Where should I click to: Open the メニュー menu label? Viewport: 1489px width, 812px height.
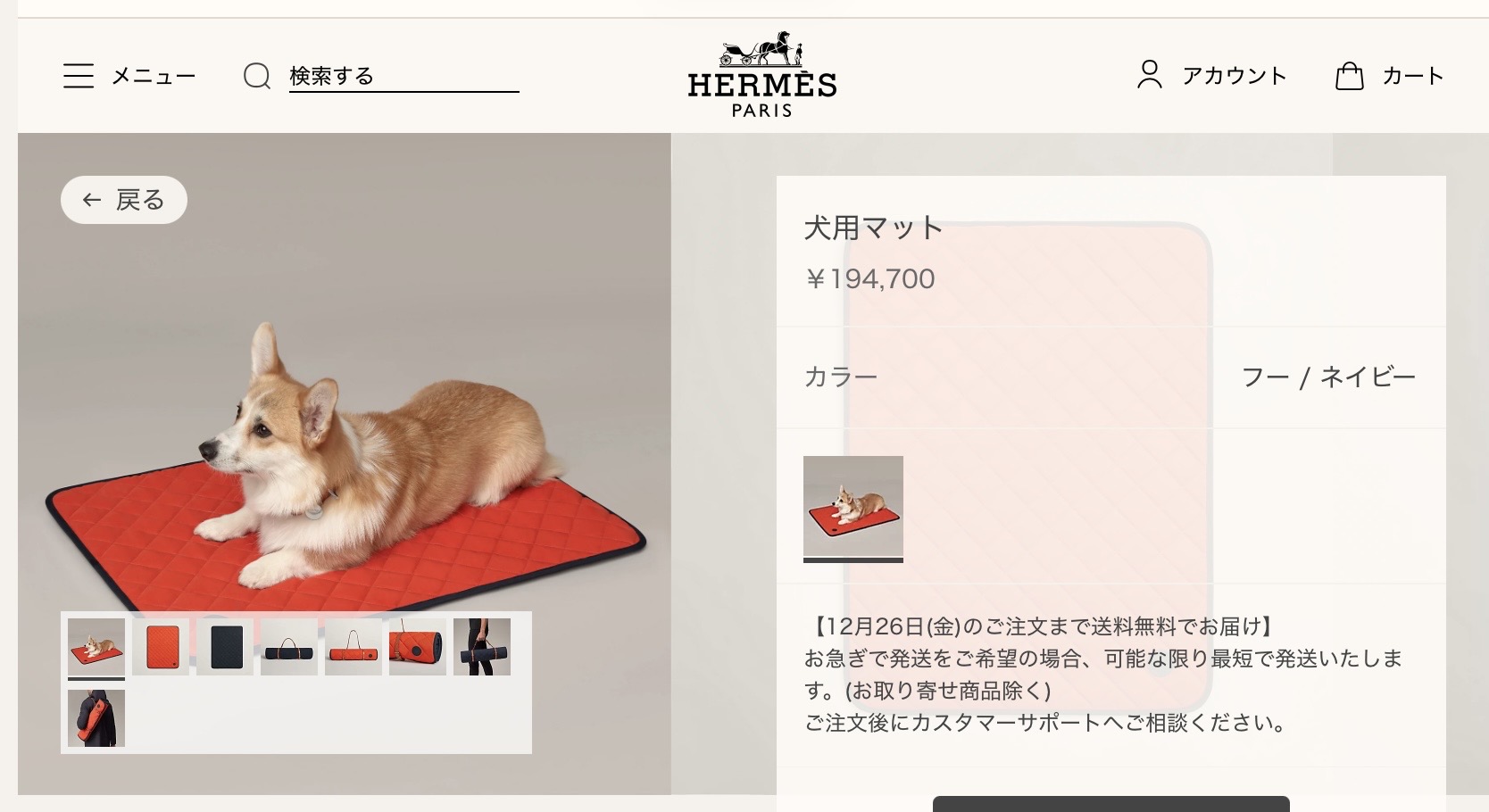point(154,76)
